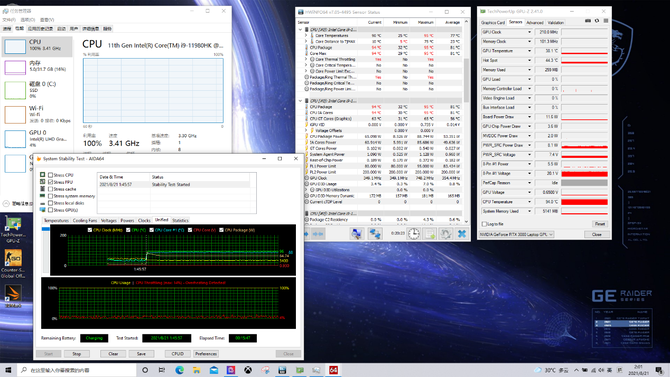Open the Hot Spot sensor dropdown
The height and width of the screenshot is (377, 670).
pos(529,60)
